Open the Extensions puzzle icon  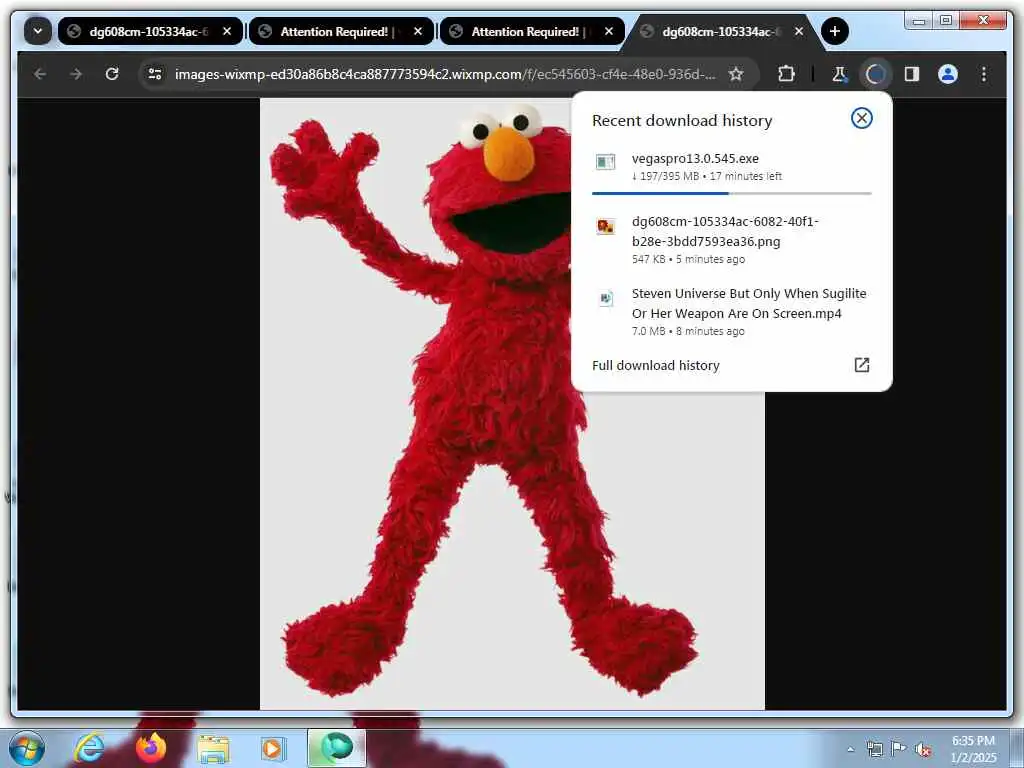(786, 74)
